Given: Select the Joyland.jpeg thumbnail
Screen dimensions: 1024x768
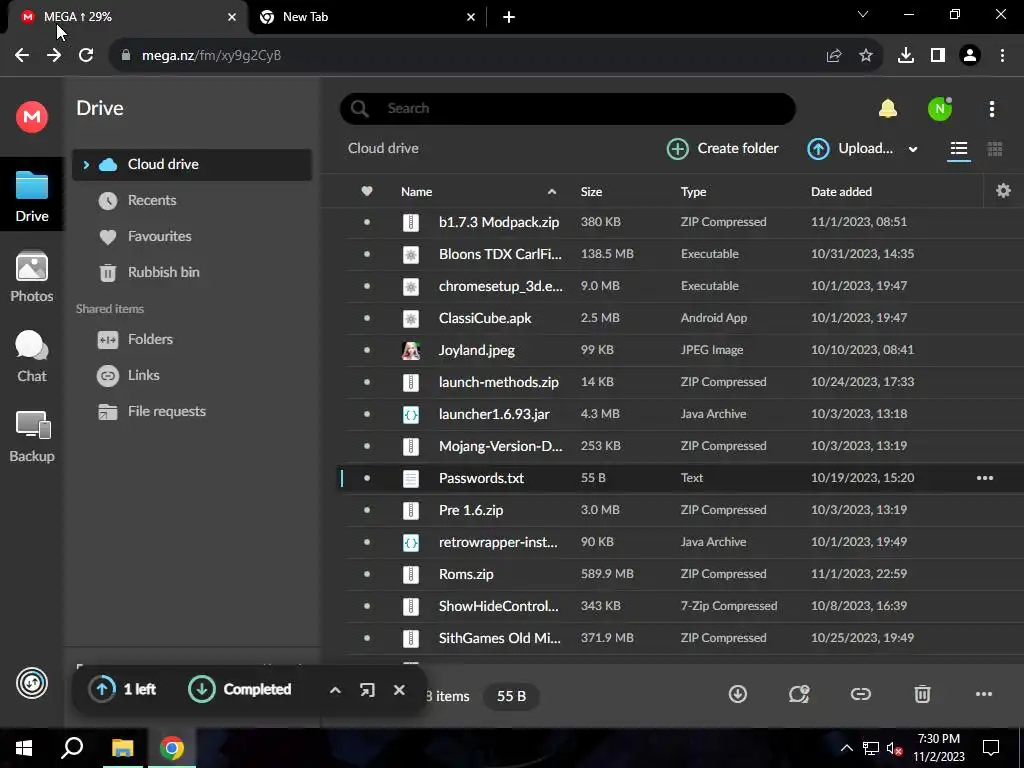Looking at the screenshot, I should click(x=411, y=350).
